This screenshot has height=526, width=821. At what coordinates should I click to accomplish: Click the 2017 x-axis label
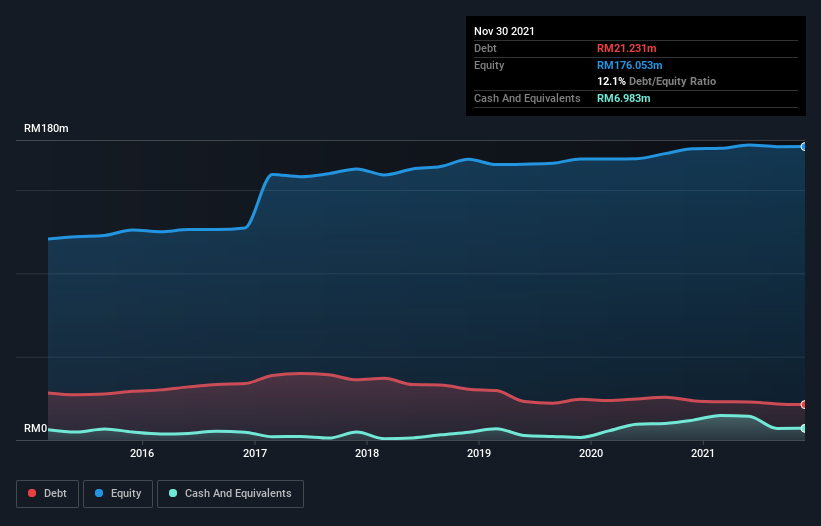tap(255, 453)
